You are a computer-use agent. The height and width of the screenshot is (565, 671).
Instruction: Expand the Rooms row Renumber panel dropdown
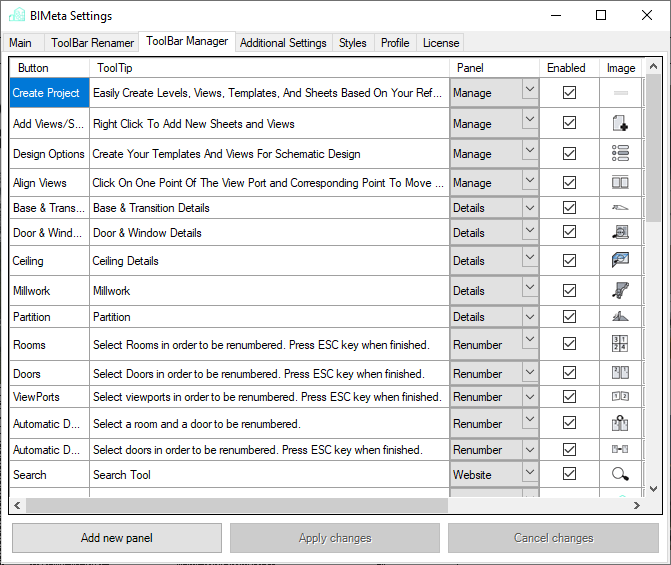tap(530, 344)
